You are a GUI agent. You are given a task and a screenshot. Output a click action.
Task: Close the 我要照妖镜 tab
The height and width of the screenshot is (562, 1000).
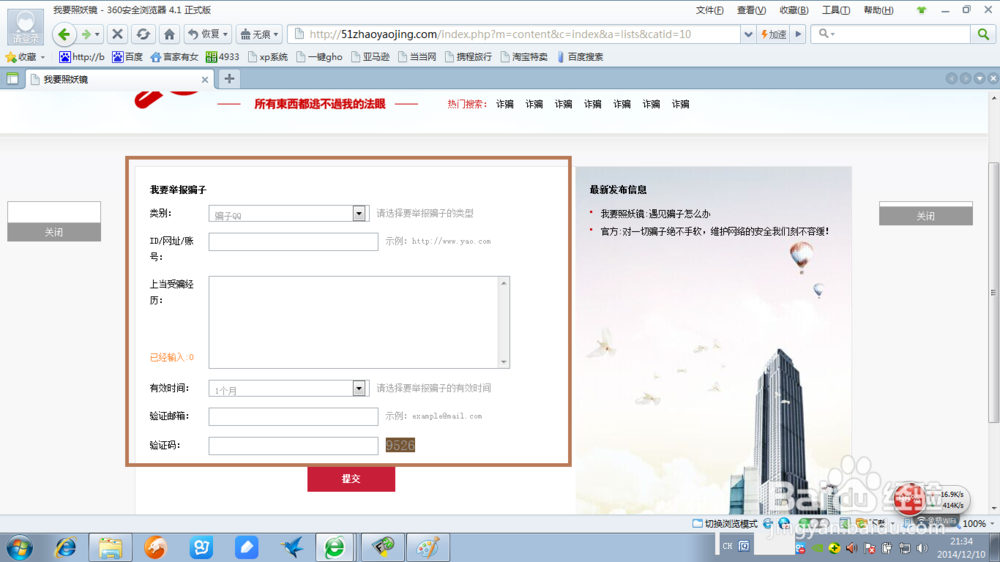point(205,80)
